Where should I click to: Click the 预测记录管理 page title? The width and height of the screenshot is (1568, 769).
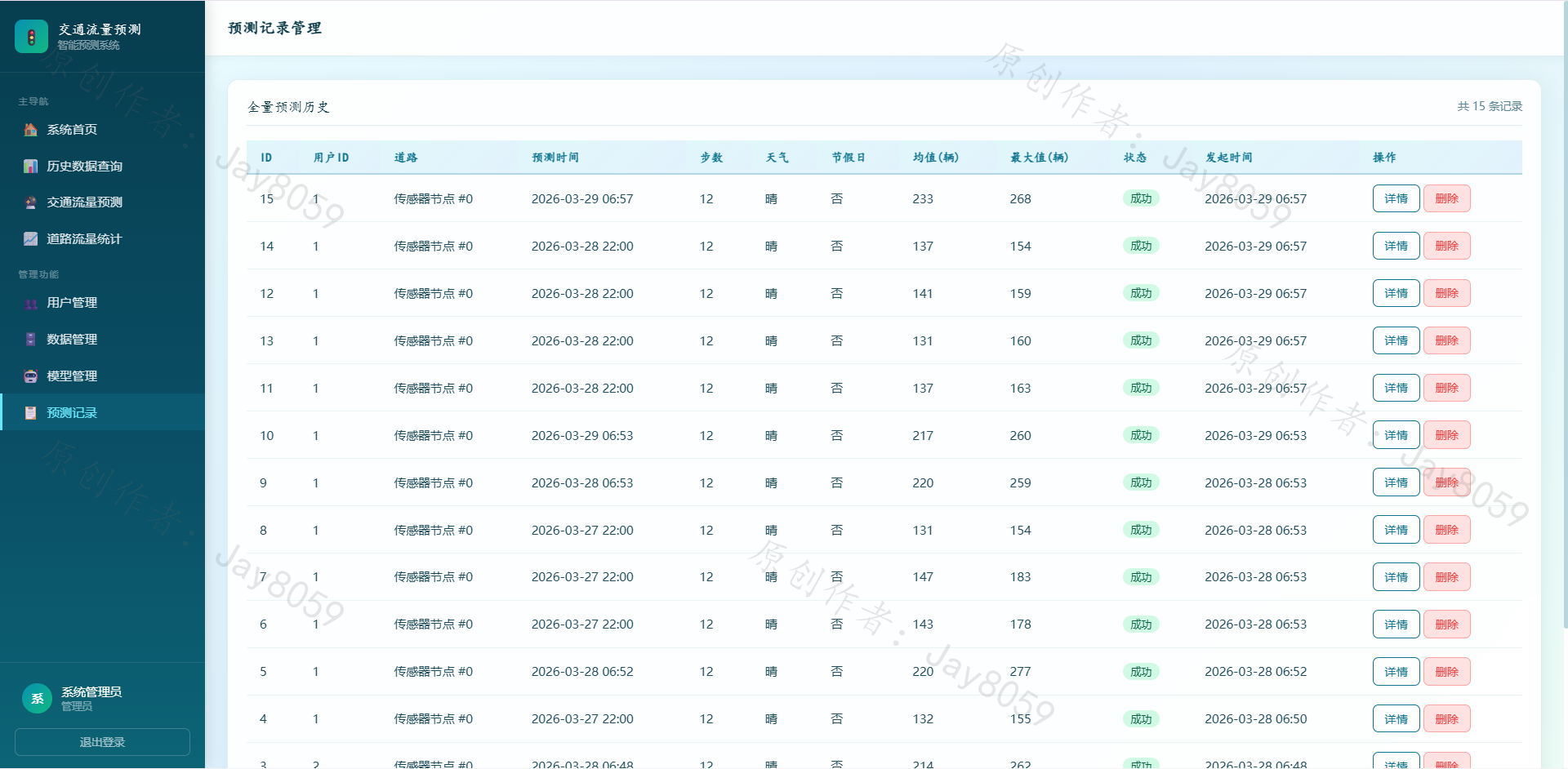pos(274,28)
